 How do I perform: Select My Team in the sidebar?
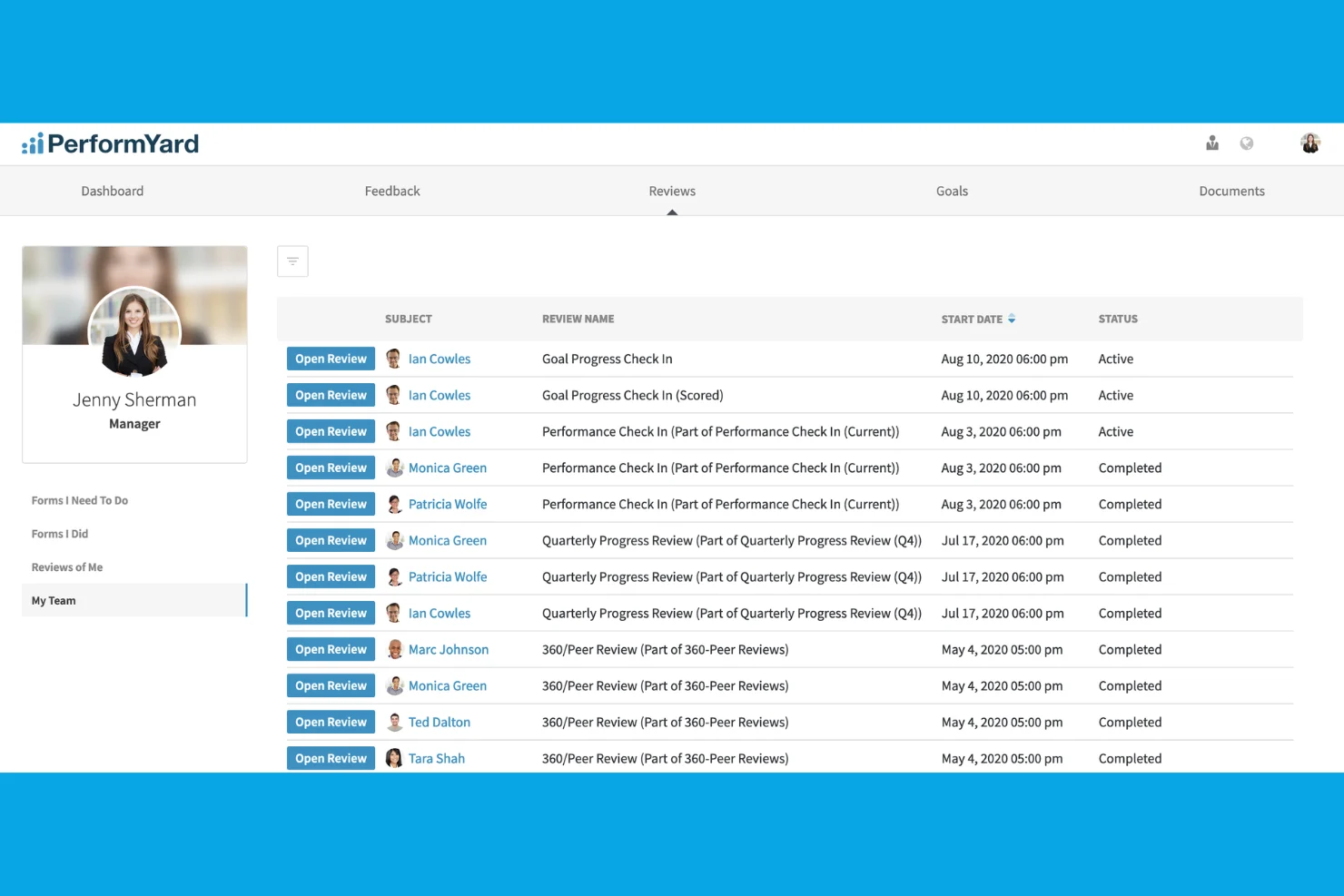click(x=54, y=600)
